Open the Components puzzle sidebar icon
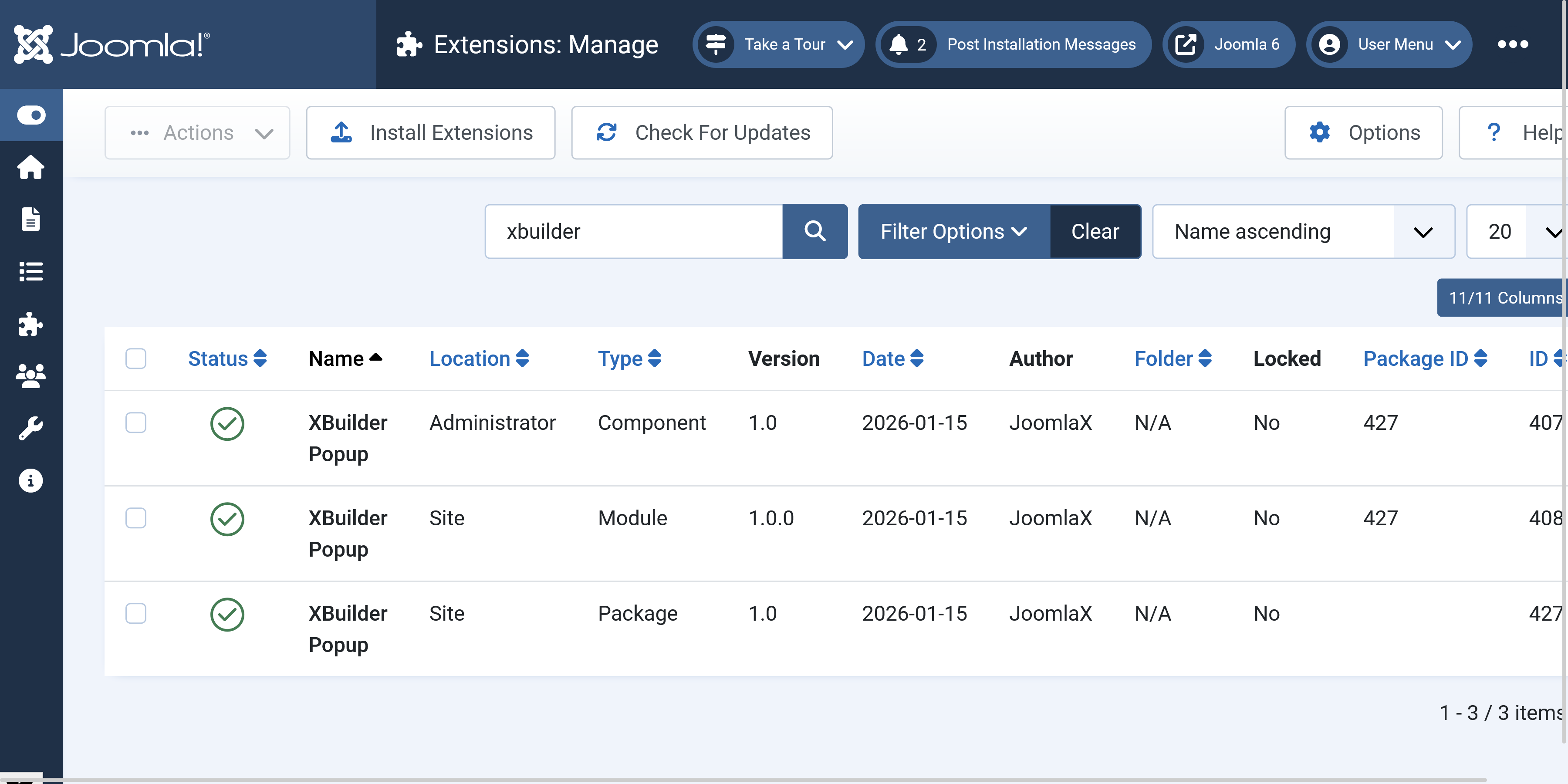Image resolution: width=1568 pixels, height=784 pixels. [30, 324]
